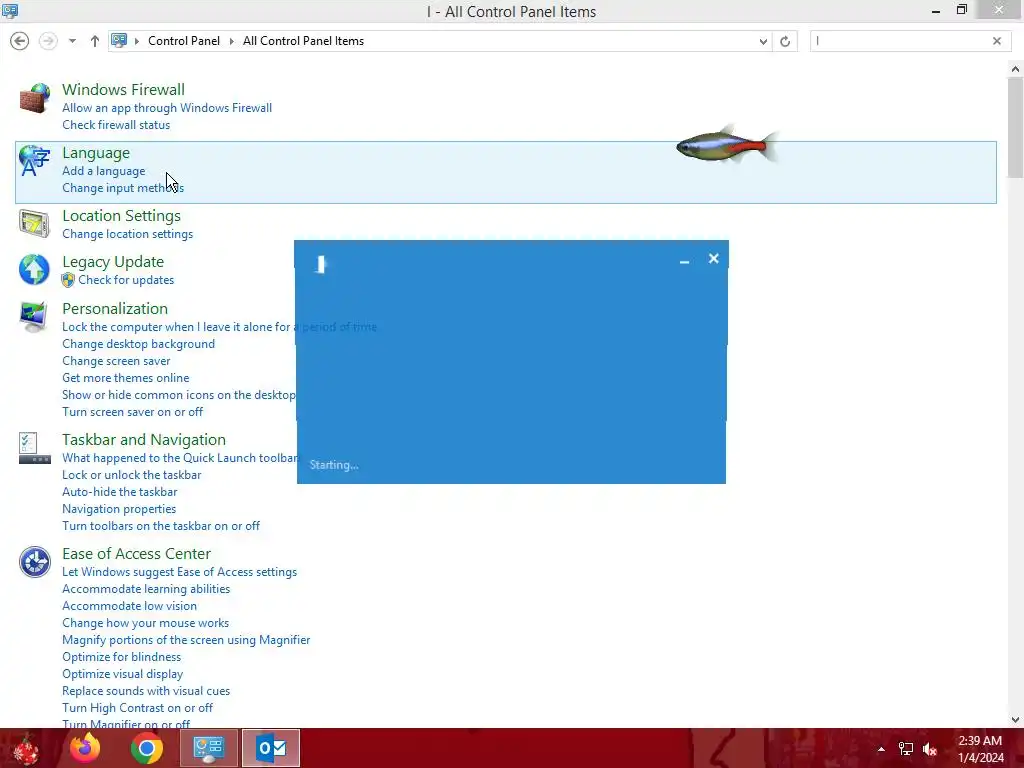
Task: Open Taskbar and Navigation heading
Action: (144, 440)
